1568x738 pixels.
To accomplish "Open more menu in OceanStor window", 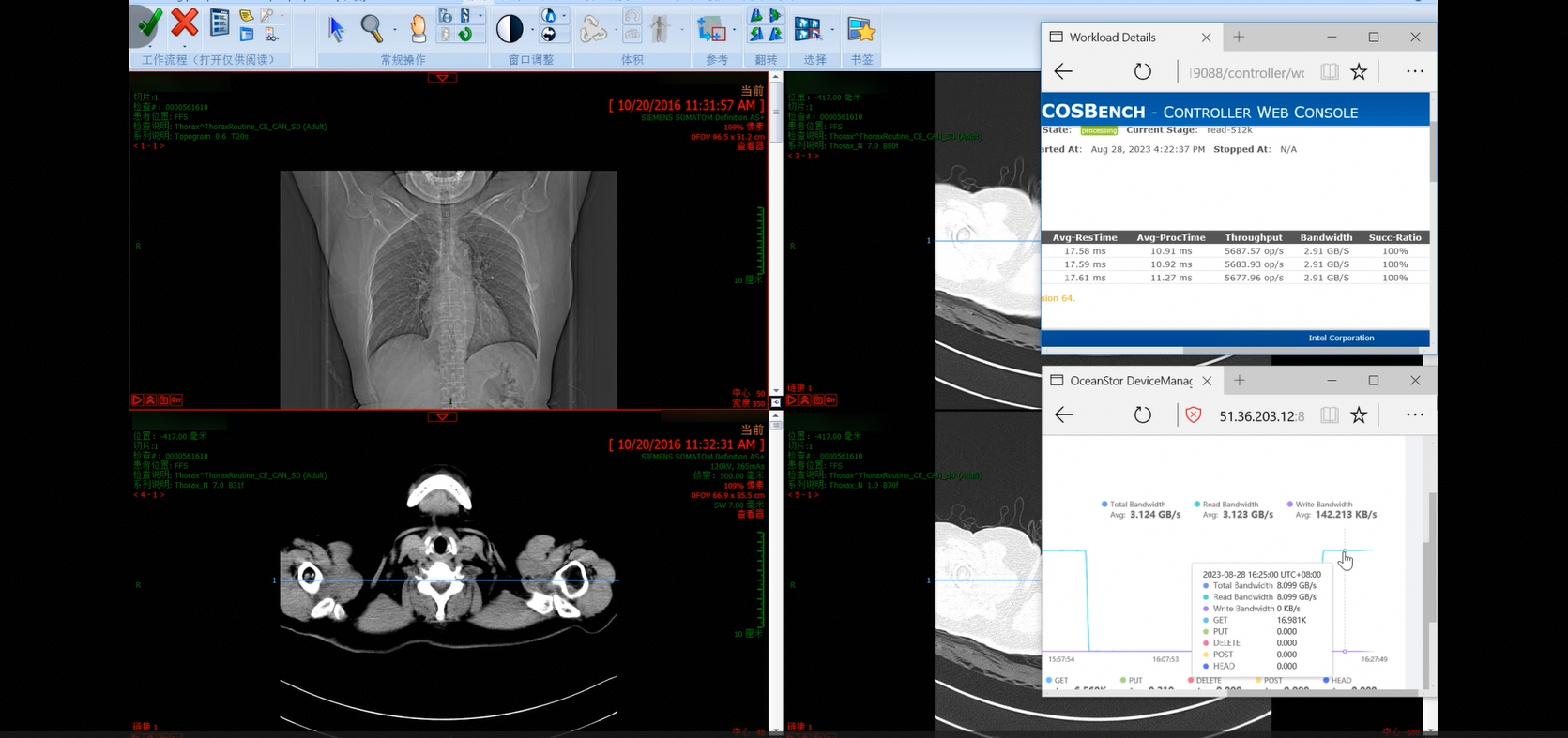I will click(1415, 414).
